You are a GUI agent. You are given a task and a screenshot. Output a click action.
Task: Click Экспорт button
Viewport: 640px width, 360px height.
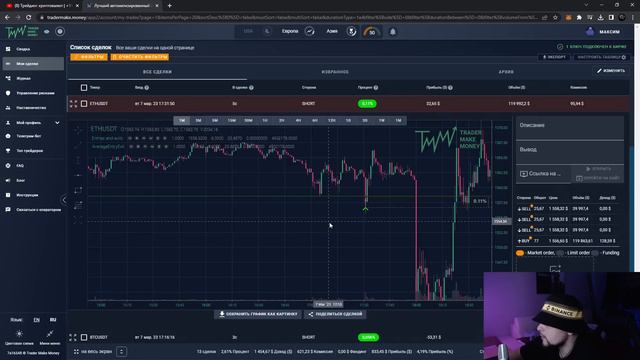pyautogui.click(x=554, y=57)
